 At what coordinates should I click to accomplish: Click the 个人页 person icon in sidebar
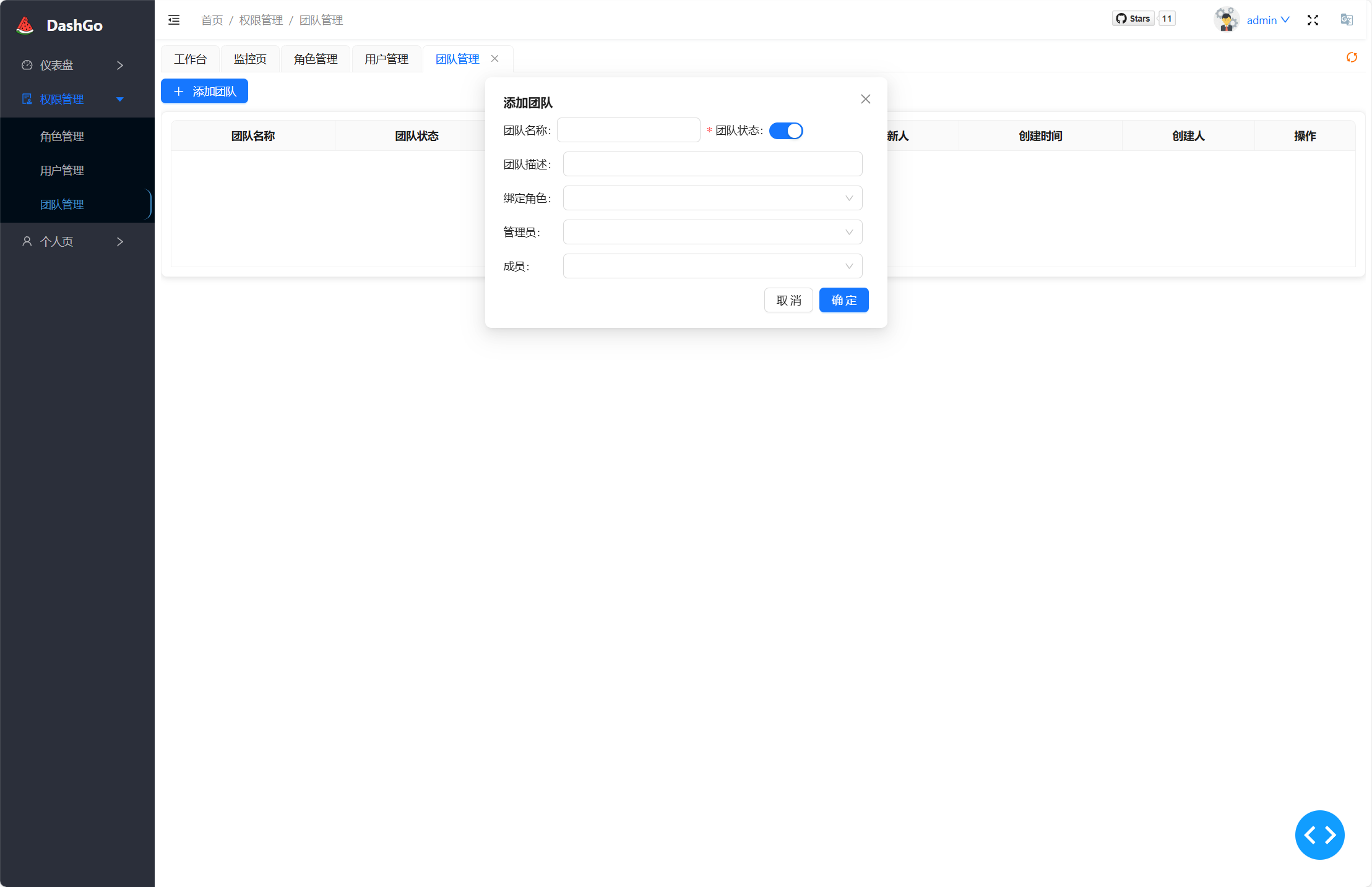[27, 241]
